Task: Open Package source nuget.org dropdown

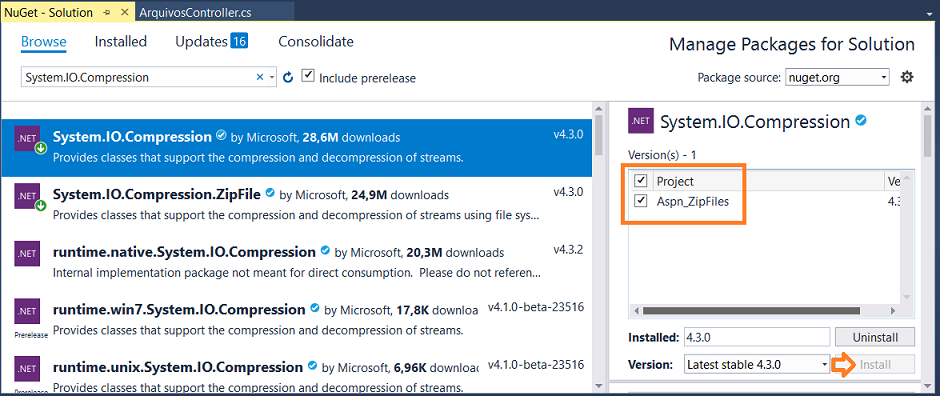Action: click(837, 77)
